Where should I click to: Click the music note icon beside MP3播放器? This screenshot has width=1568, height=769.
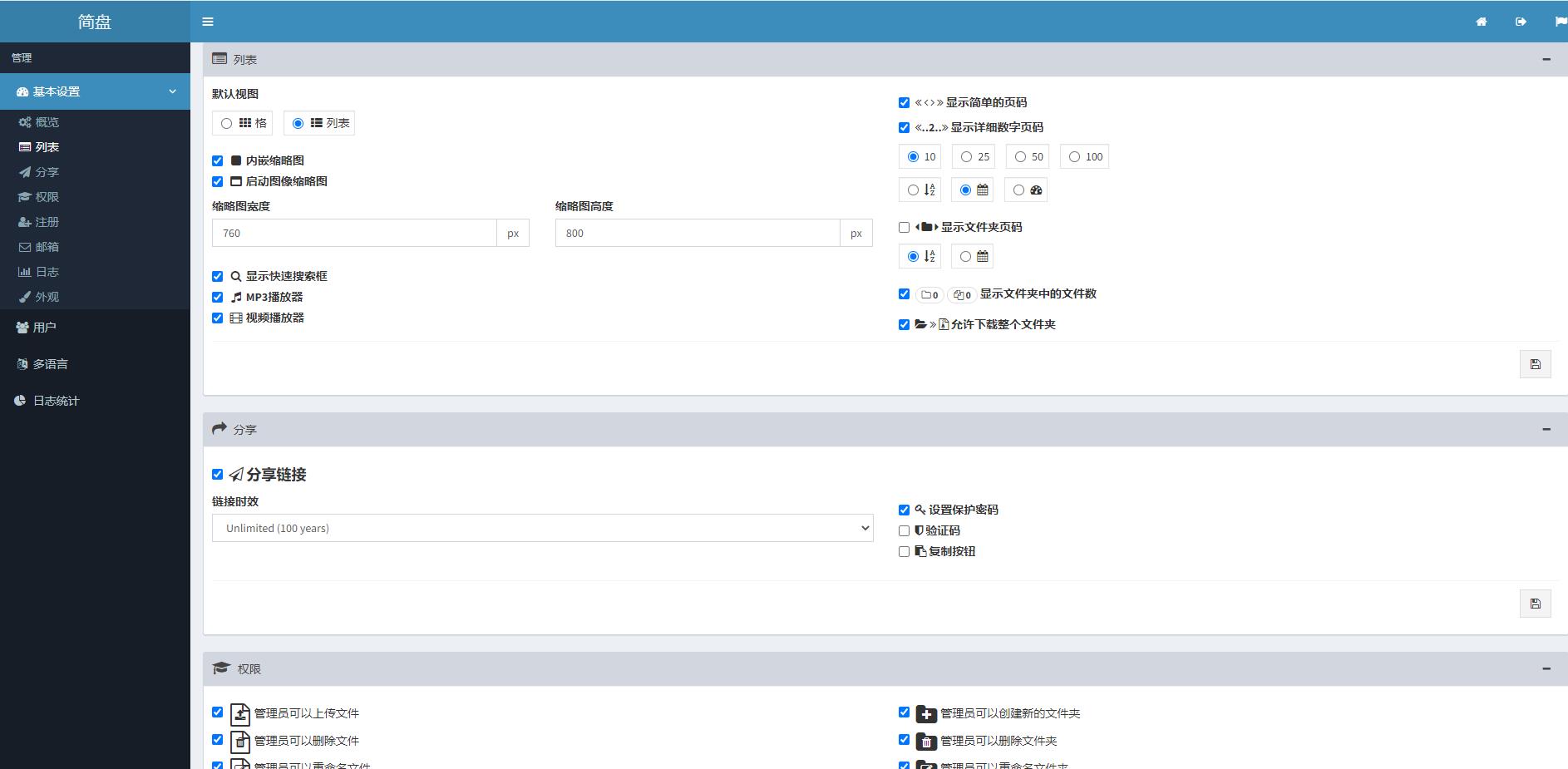[236, 297]
